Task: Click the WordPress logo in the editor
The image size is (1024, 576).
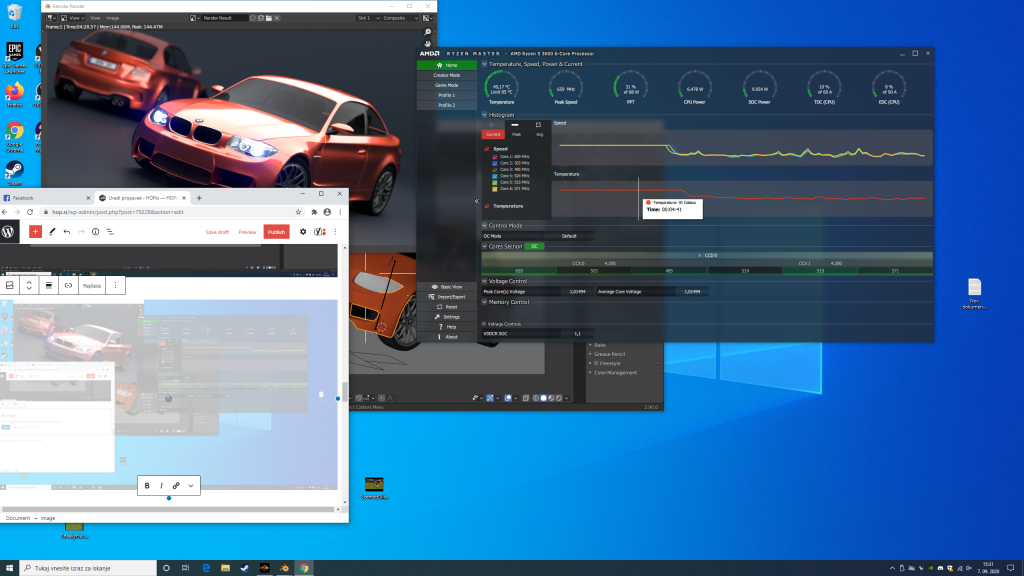Action: pyautogui.click(x=8, y=232)
